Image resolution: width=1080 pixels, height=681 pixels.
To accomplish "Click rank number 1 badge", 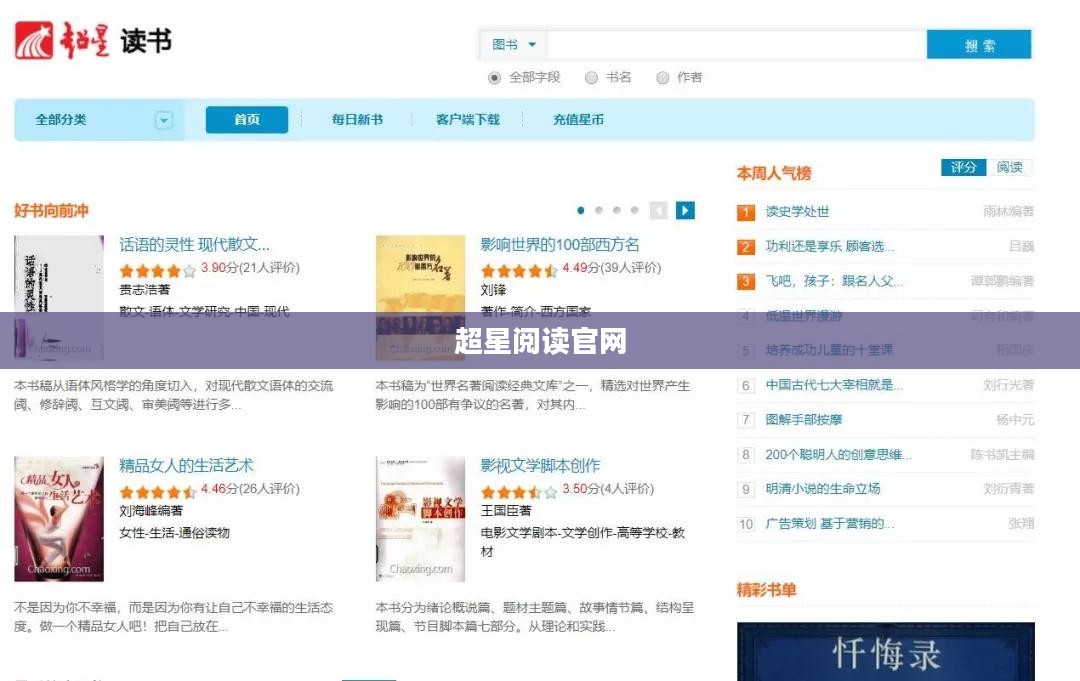I will [x=746, y=212].
